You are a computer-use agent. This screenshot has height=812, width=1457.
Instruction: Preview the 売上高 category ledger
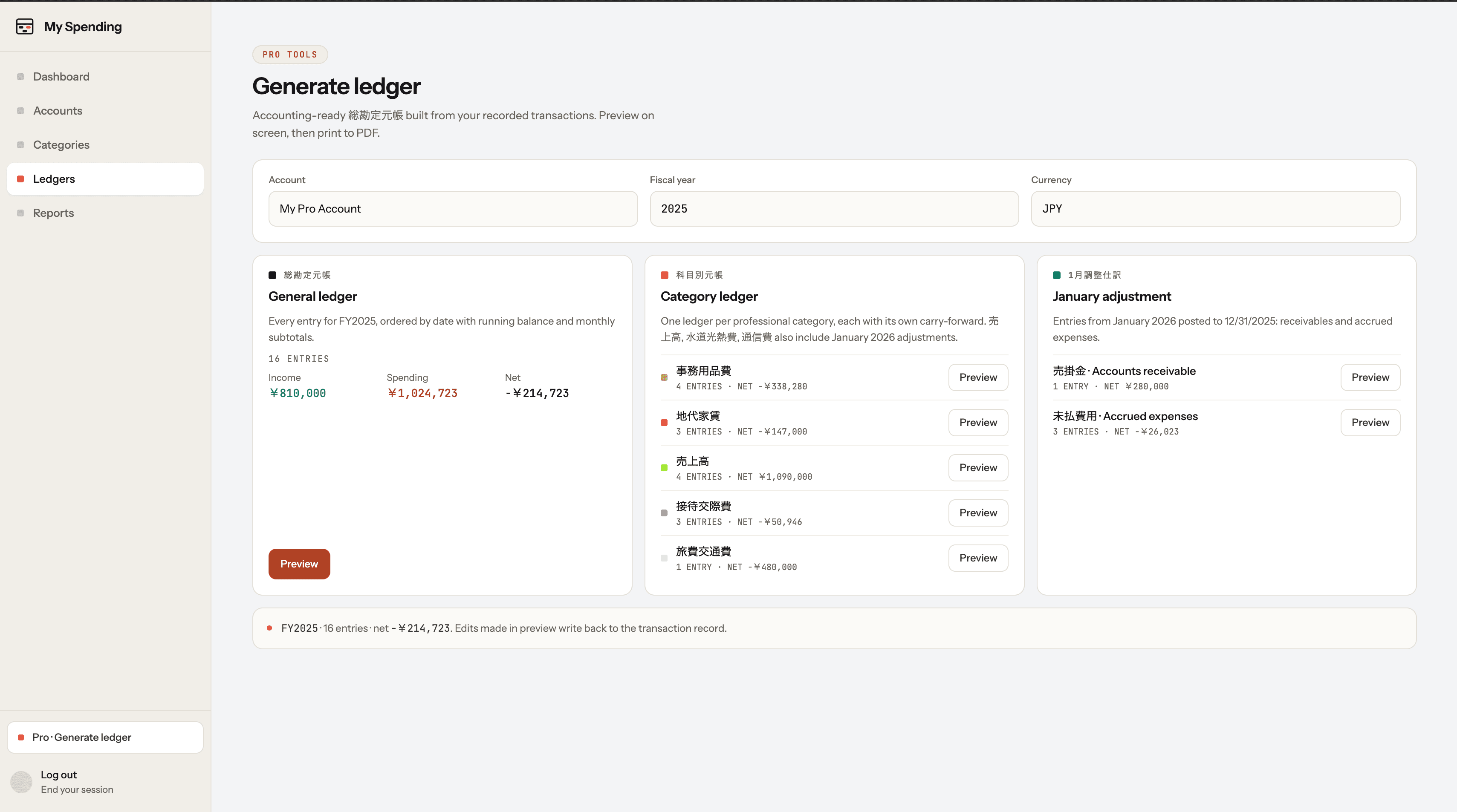point(978,468)
